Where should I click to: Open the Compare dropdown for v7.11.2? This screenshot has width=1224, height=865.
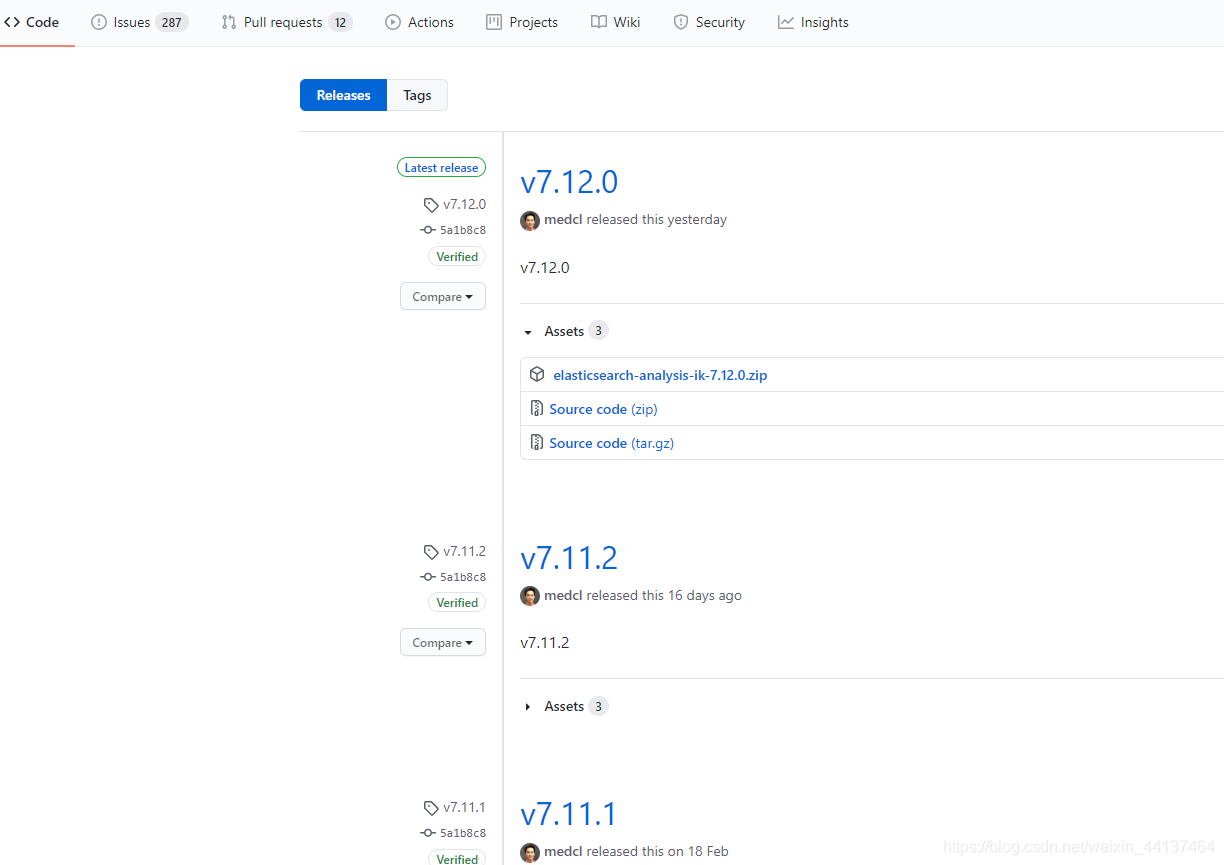[443, 642]
